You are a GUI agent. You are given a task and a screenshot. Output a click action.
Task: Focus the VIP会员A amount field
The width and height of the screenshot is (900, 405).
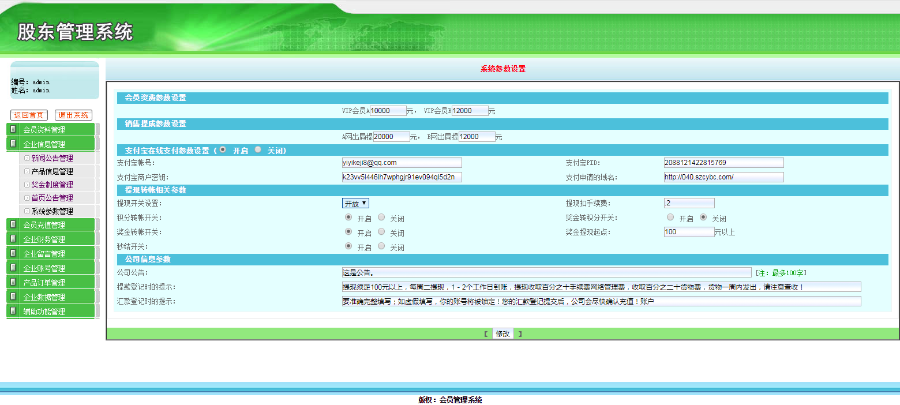(388, 110)
